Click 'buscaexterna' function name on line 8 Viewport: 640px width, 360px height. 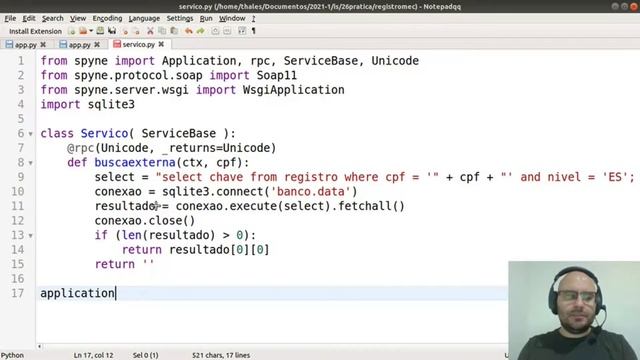[135, 162]
